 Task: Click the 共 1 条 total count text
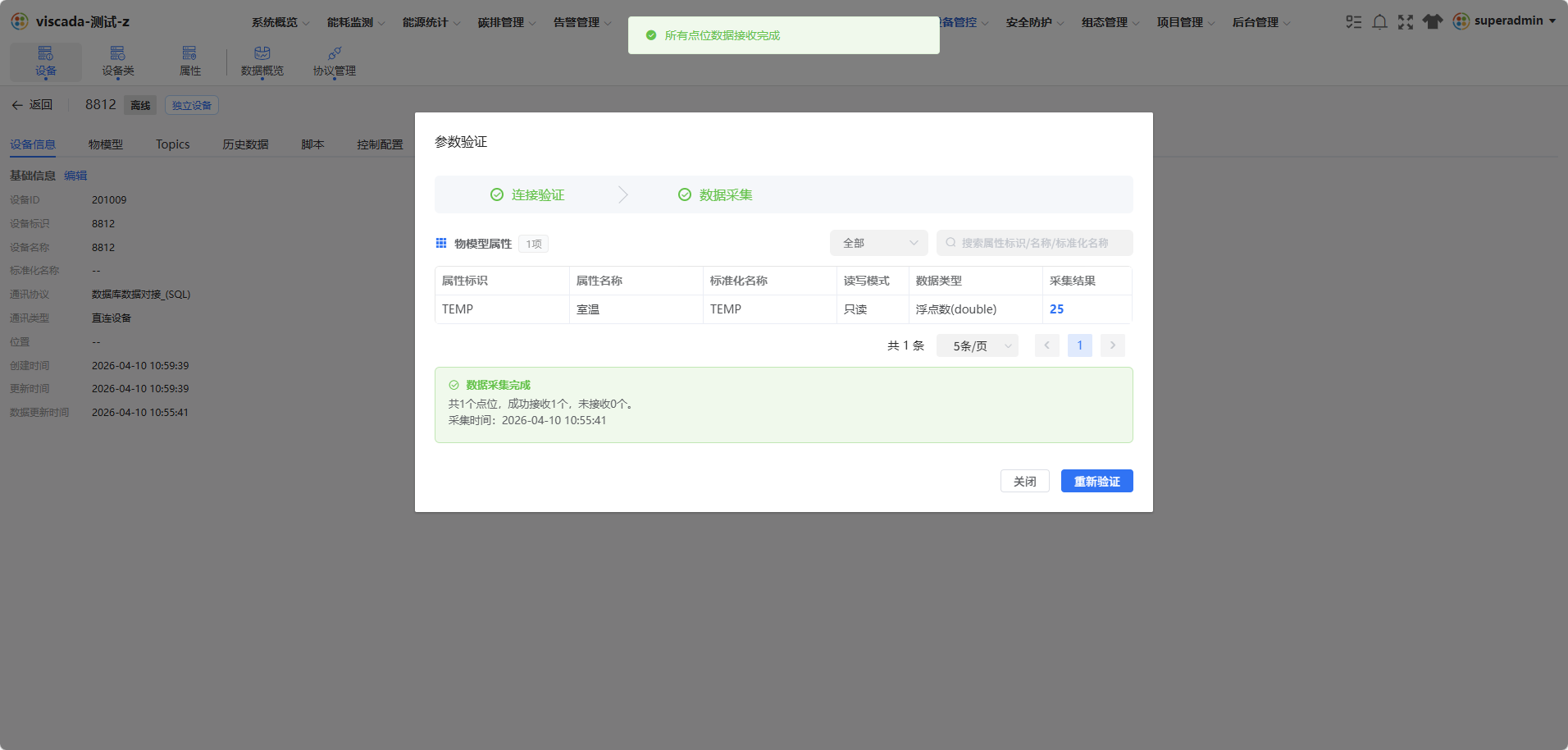pos(906,345)
